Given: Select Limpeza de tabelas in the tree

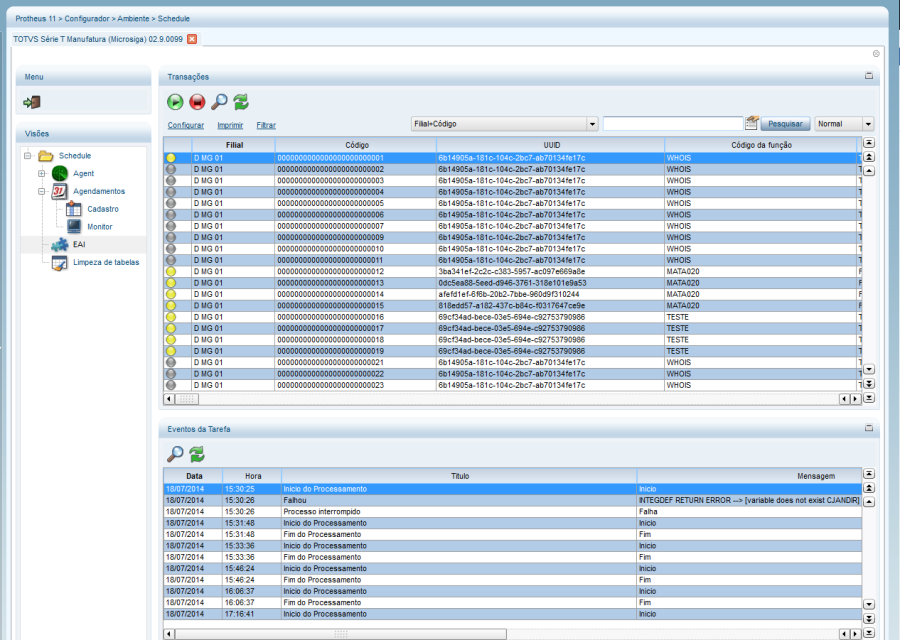Looking at the screenshot, I should (x=106, y=262).
